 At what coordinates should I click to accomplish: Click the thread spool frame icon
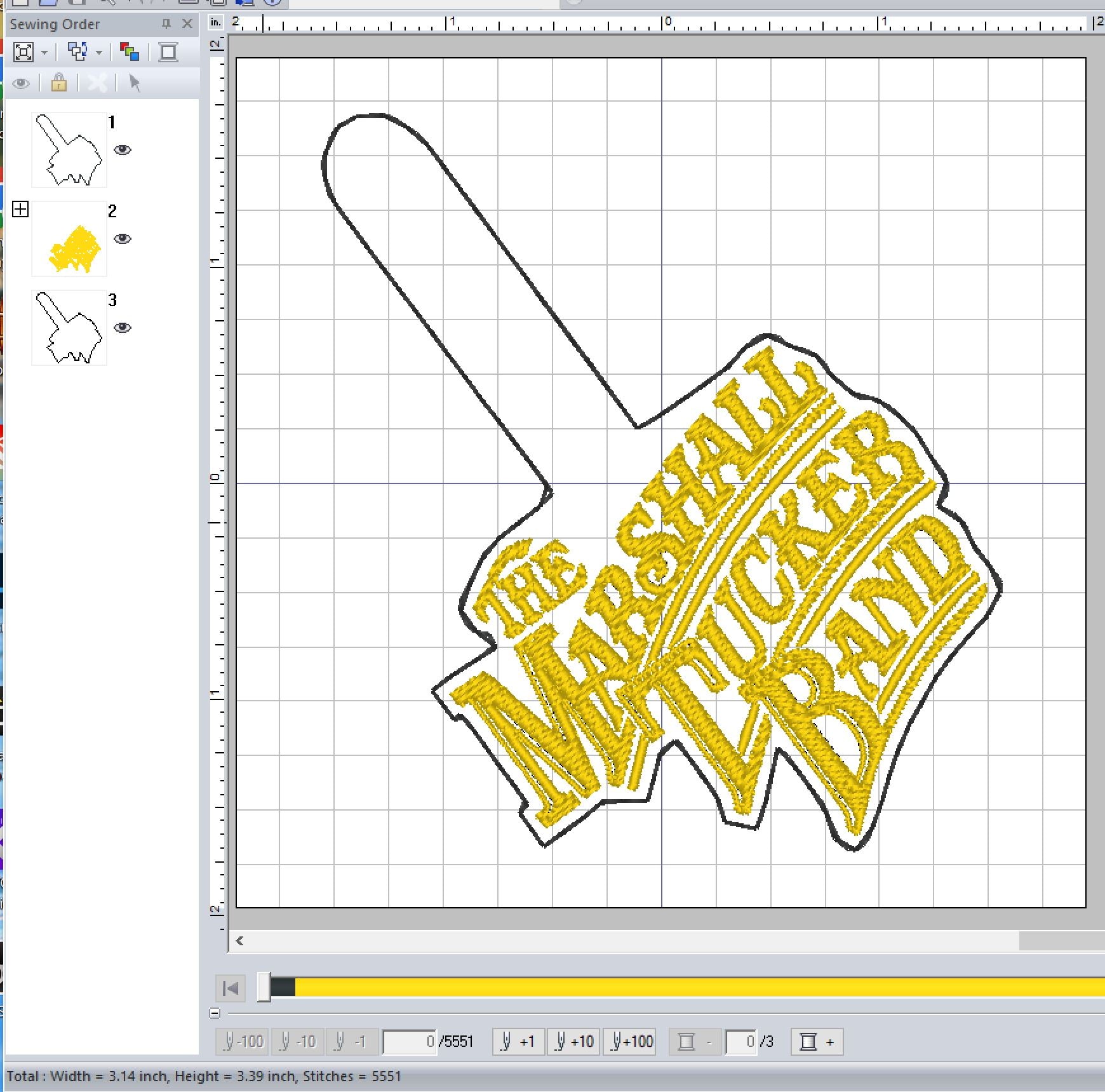coord(168,52)
